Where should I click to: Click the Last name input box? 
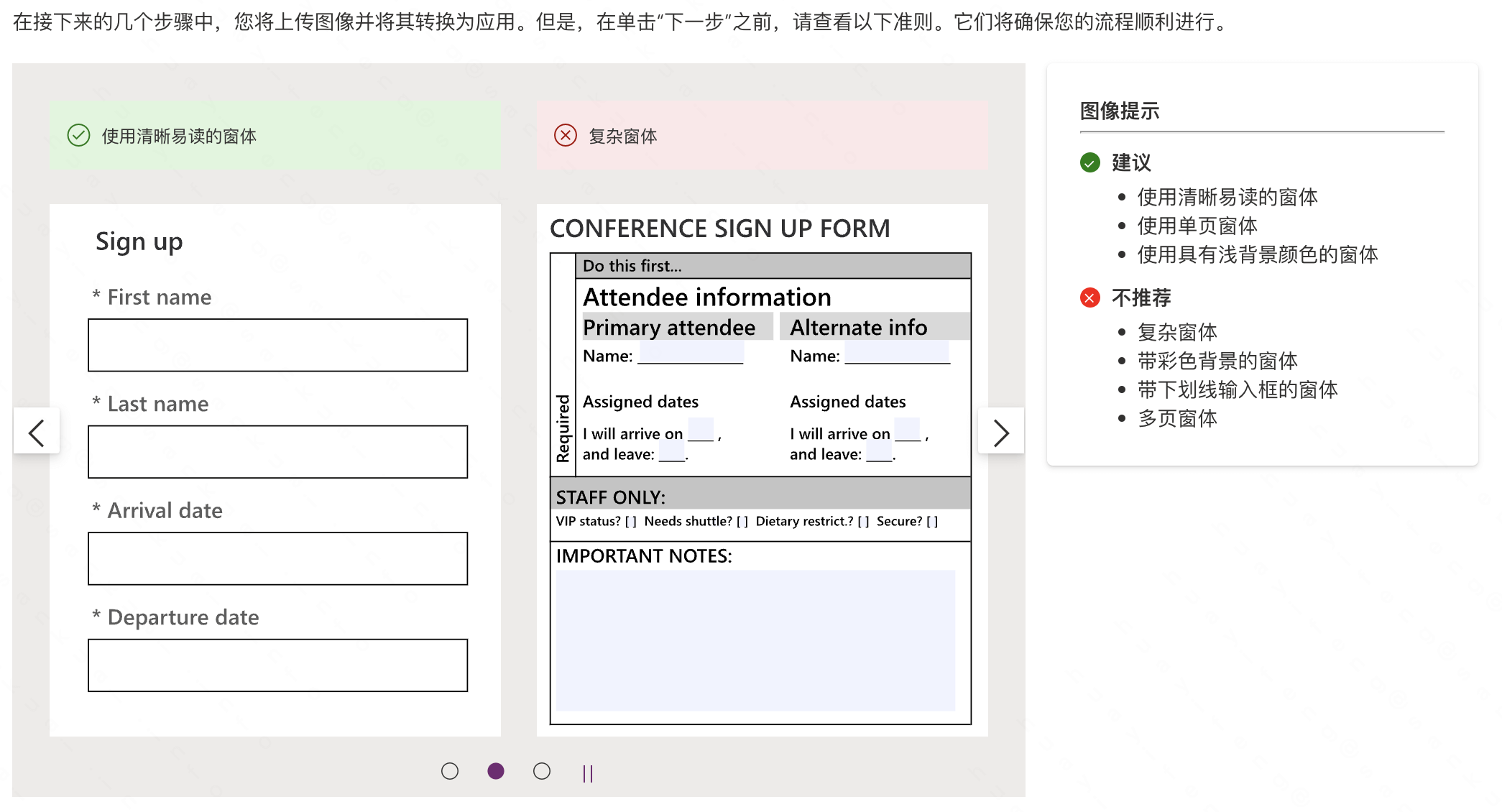277,452
